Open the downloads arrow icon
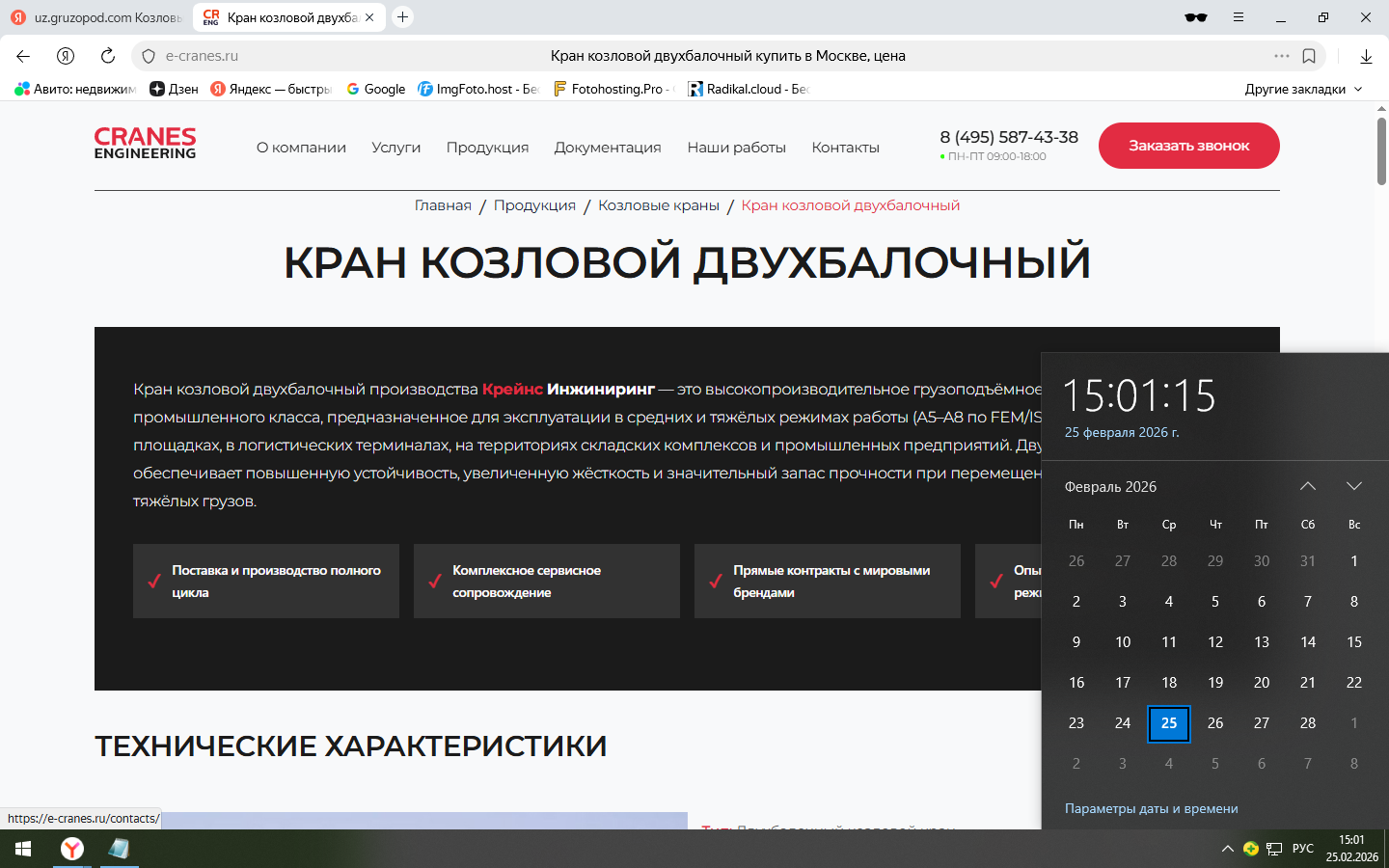This screenshot has width=1389, height=868. coord(1366,56)
